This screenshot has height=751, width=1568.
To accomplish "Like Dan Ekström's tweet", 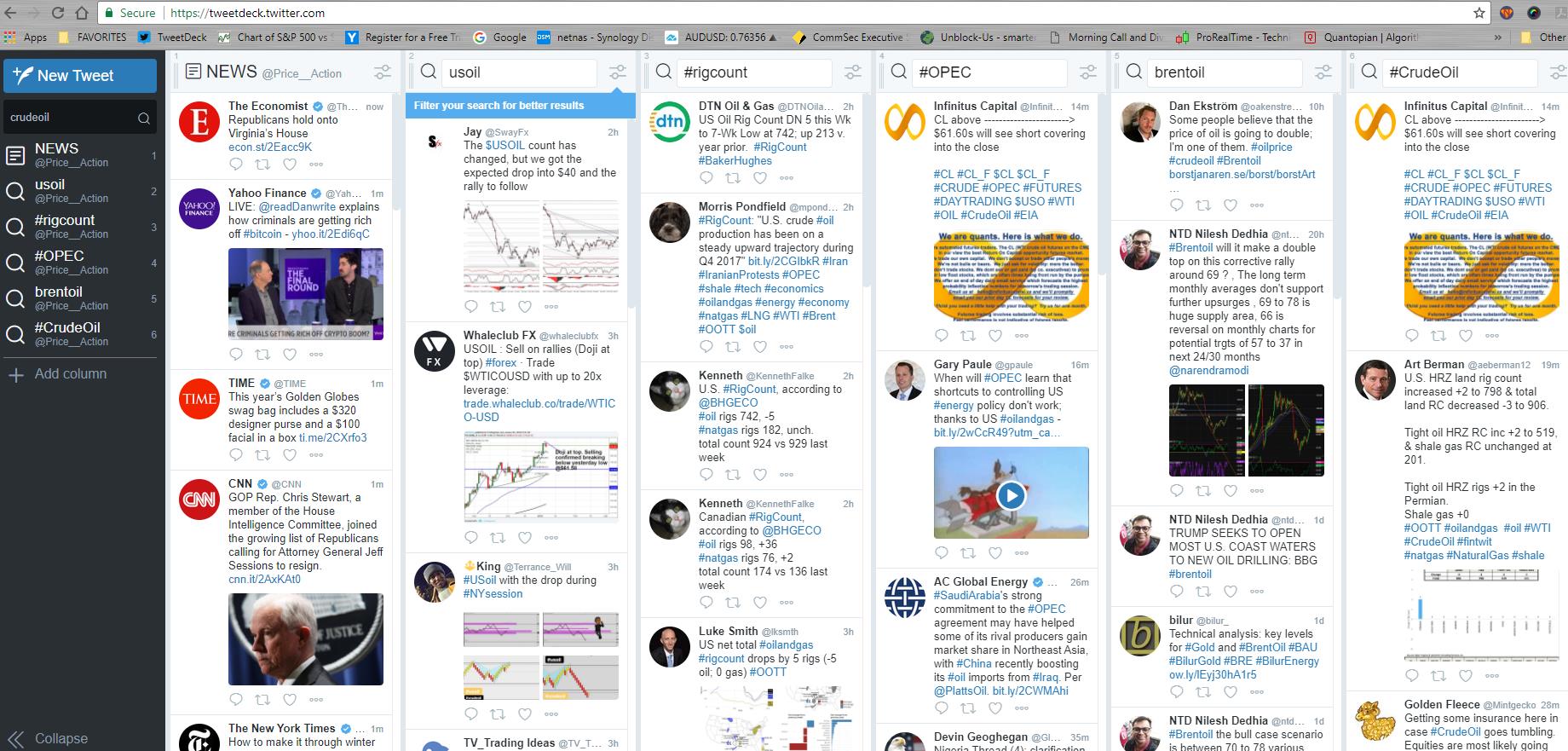I will [x=1231, y=205].
